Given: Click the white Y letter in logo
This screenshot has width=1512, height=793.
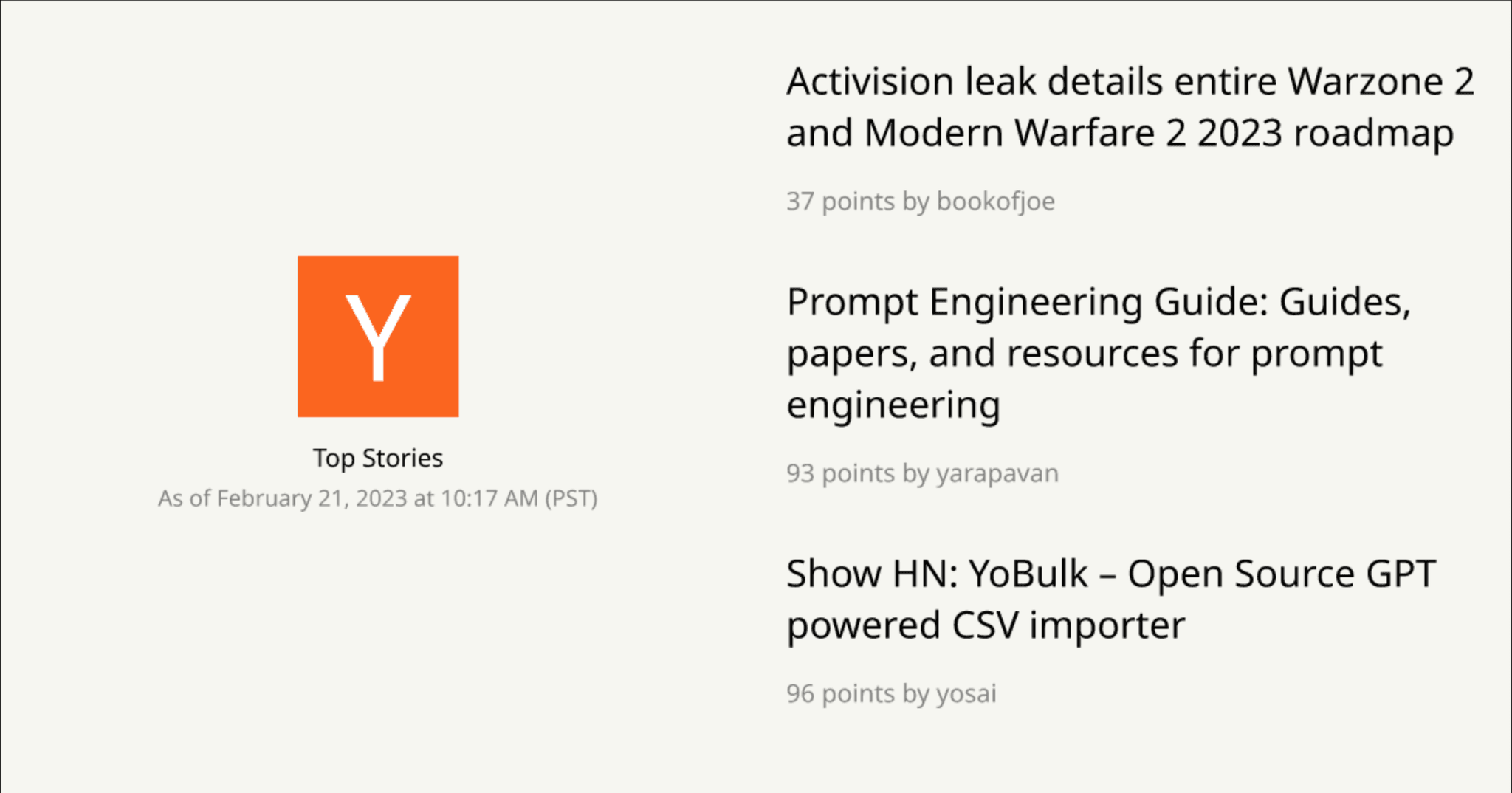Looking at the screenshot, I should [378, 337].
